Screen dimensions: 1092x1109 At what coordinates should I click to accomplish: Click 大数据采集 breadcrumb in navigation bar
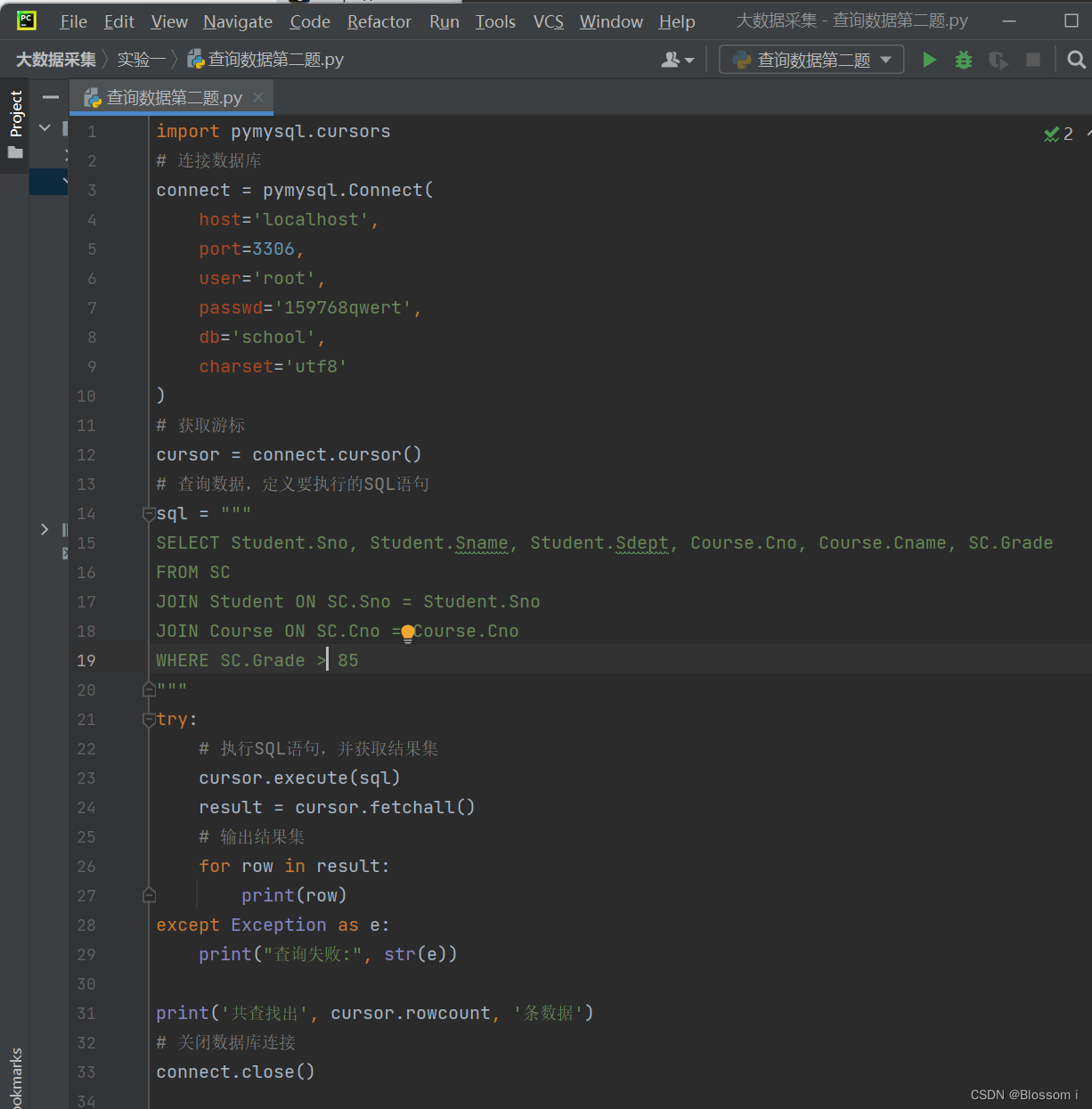[55, 60]
